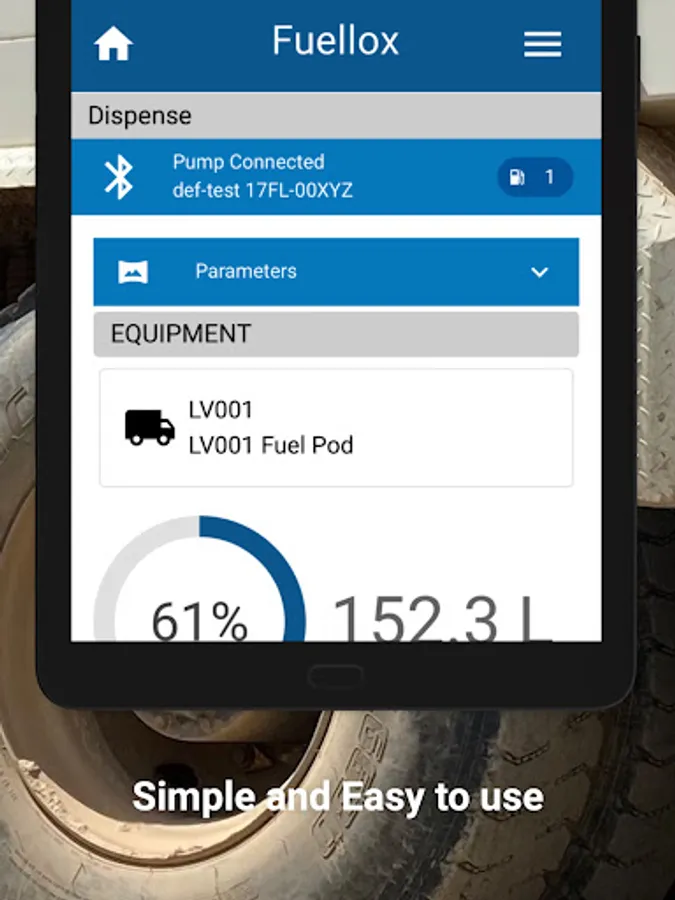
Task: Click the EQUIPMENT section header
Action: [336, 334]
